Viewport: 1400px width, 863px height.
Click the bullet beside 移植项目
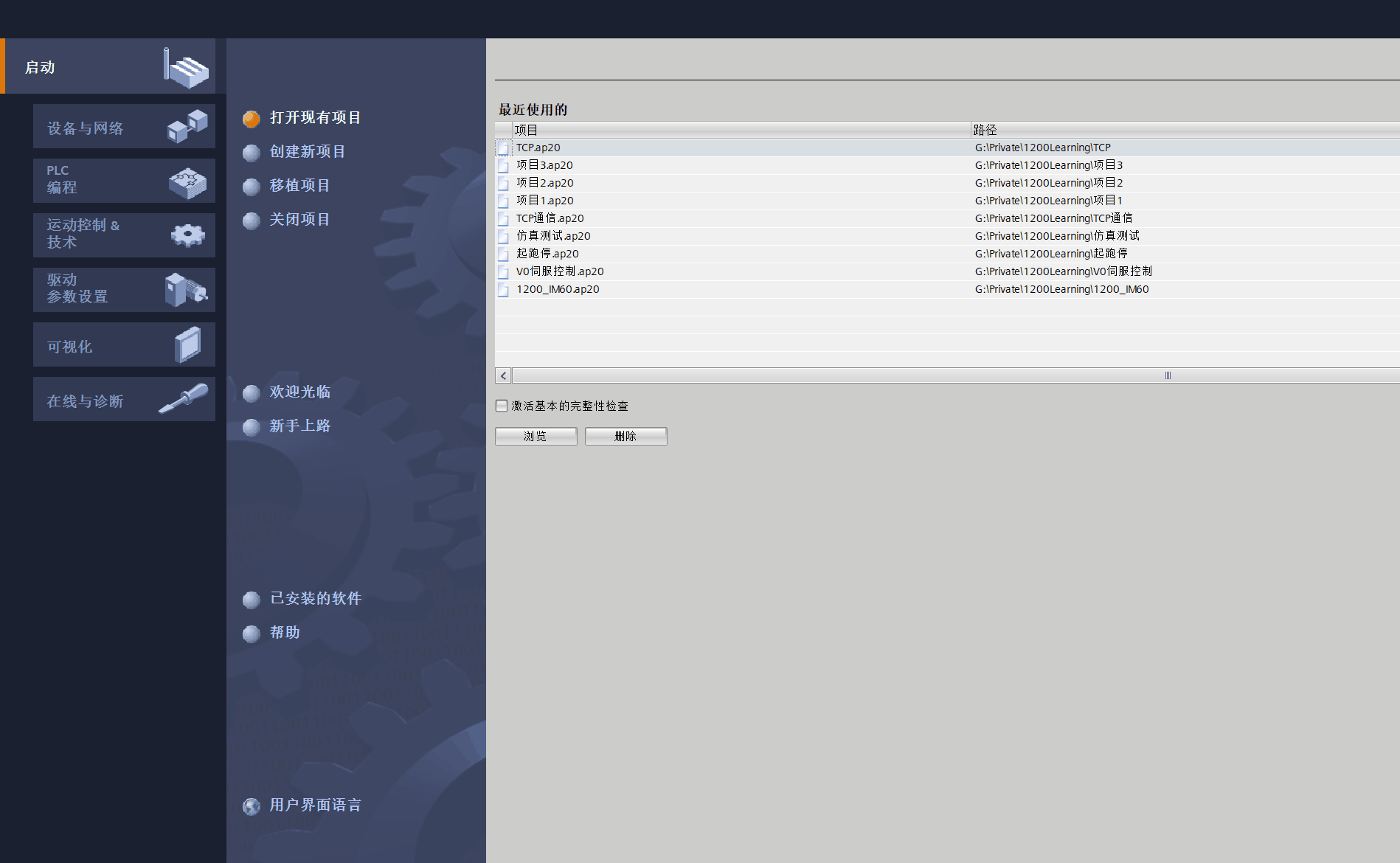[252, 187]
